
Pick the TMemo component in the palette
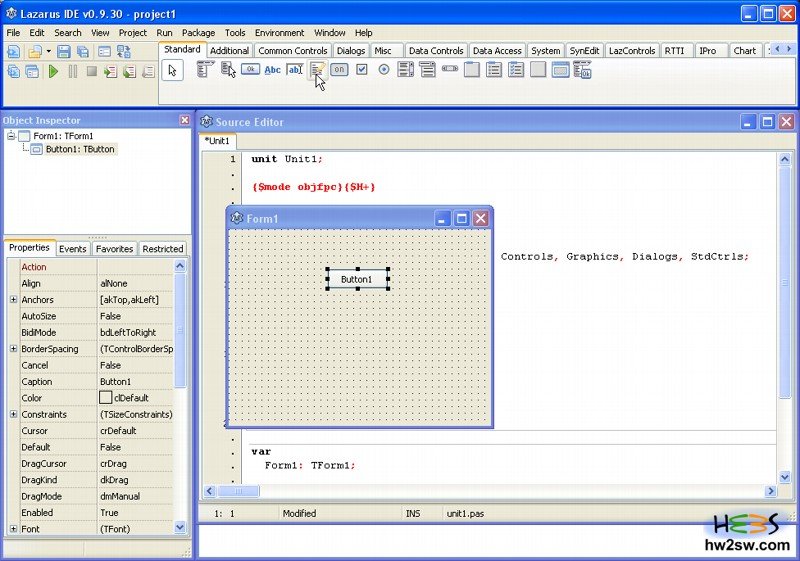tap(317, 69)
